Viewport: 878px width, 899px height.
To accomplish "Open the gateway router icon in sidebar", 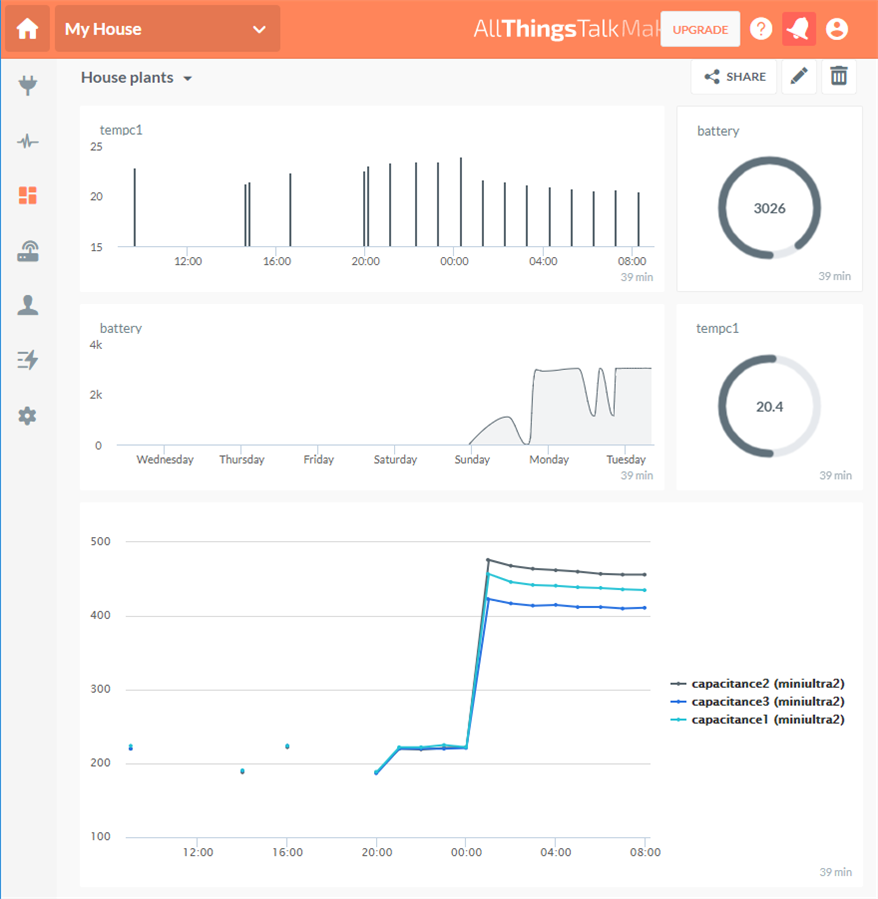I will 28,252.
